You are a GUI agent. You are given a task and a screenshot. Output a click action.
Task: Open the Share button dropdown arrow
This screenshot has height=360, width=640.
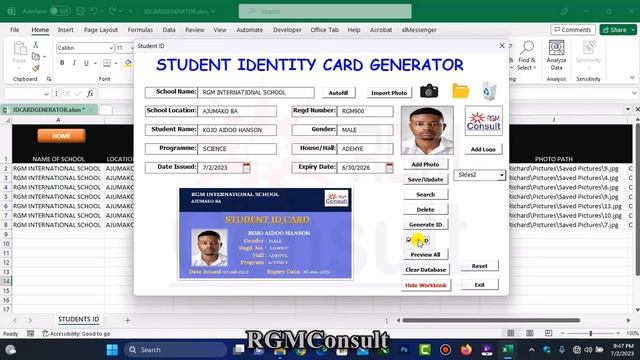(x=633, y=30)
